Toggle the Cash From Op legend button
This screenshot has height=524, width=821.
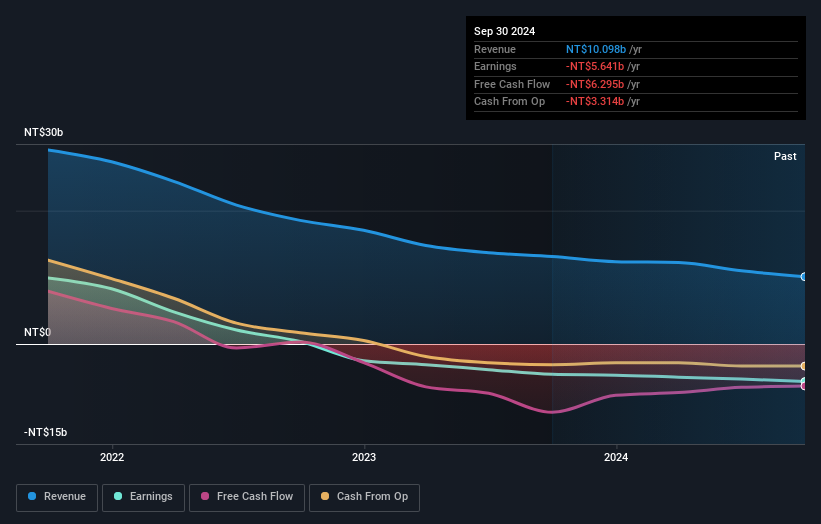364,497
